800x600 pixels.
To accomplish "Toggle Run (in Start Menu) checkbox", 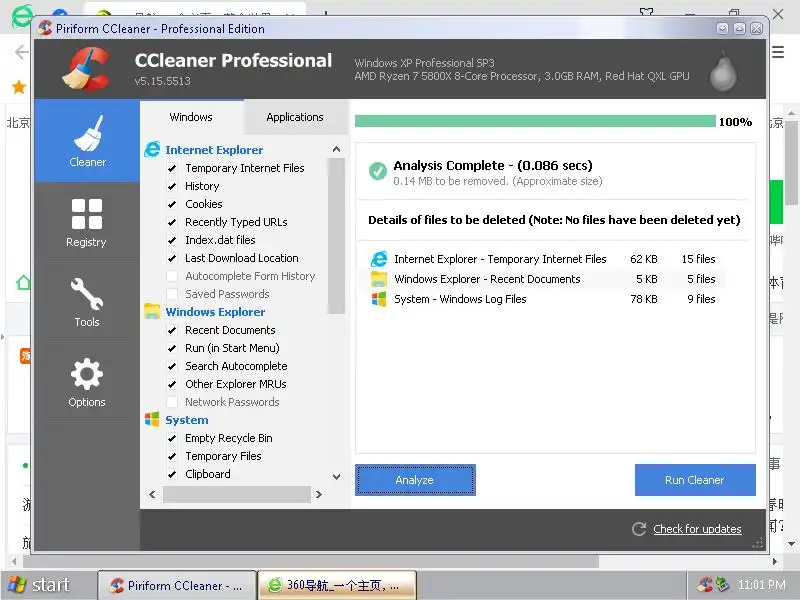I will pos(172,348).
